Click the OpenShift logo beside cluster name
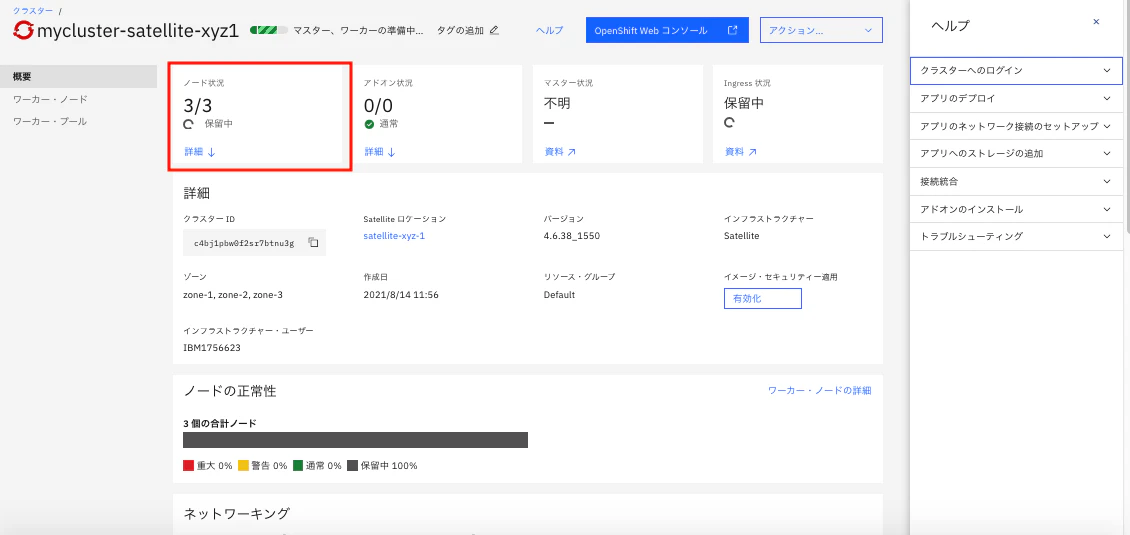This screenshot has height=535, width=1130. click(x=24, y=31)
